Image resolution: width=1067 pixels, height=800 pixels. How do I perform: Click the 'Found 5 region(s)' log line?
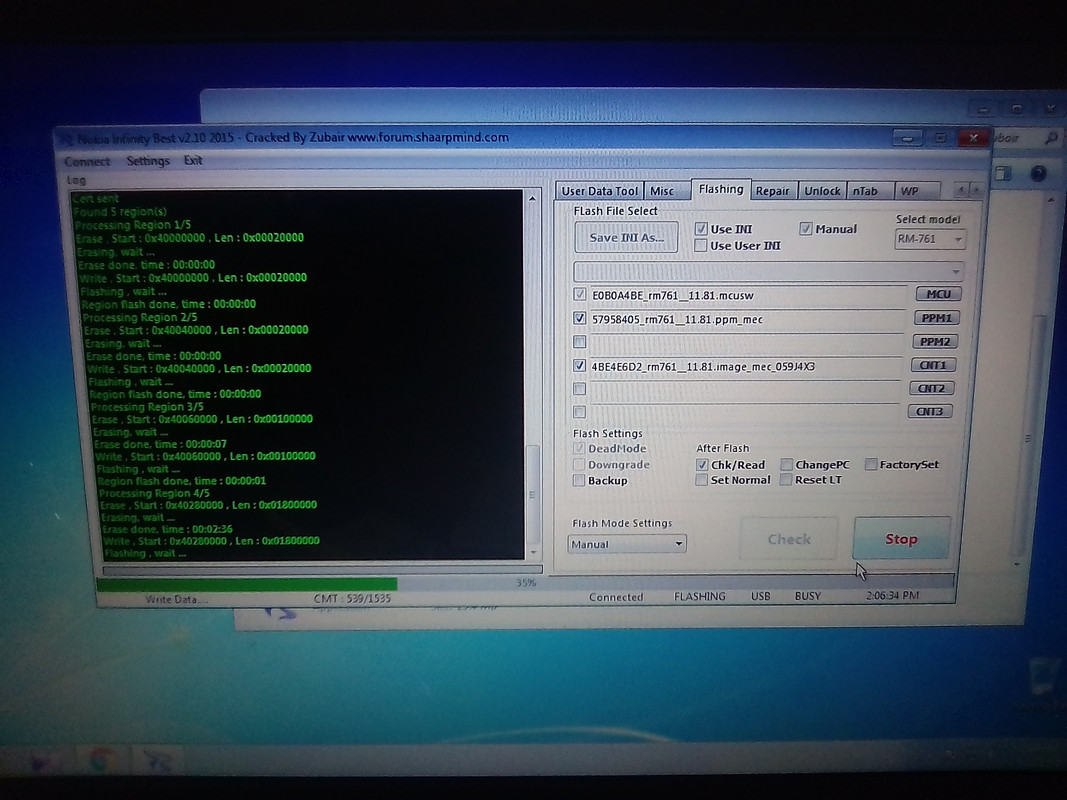pos(120,212)
